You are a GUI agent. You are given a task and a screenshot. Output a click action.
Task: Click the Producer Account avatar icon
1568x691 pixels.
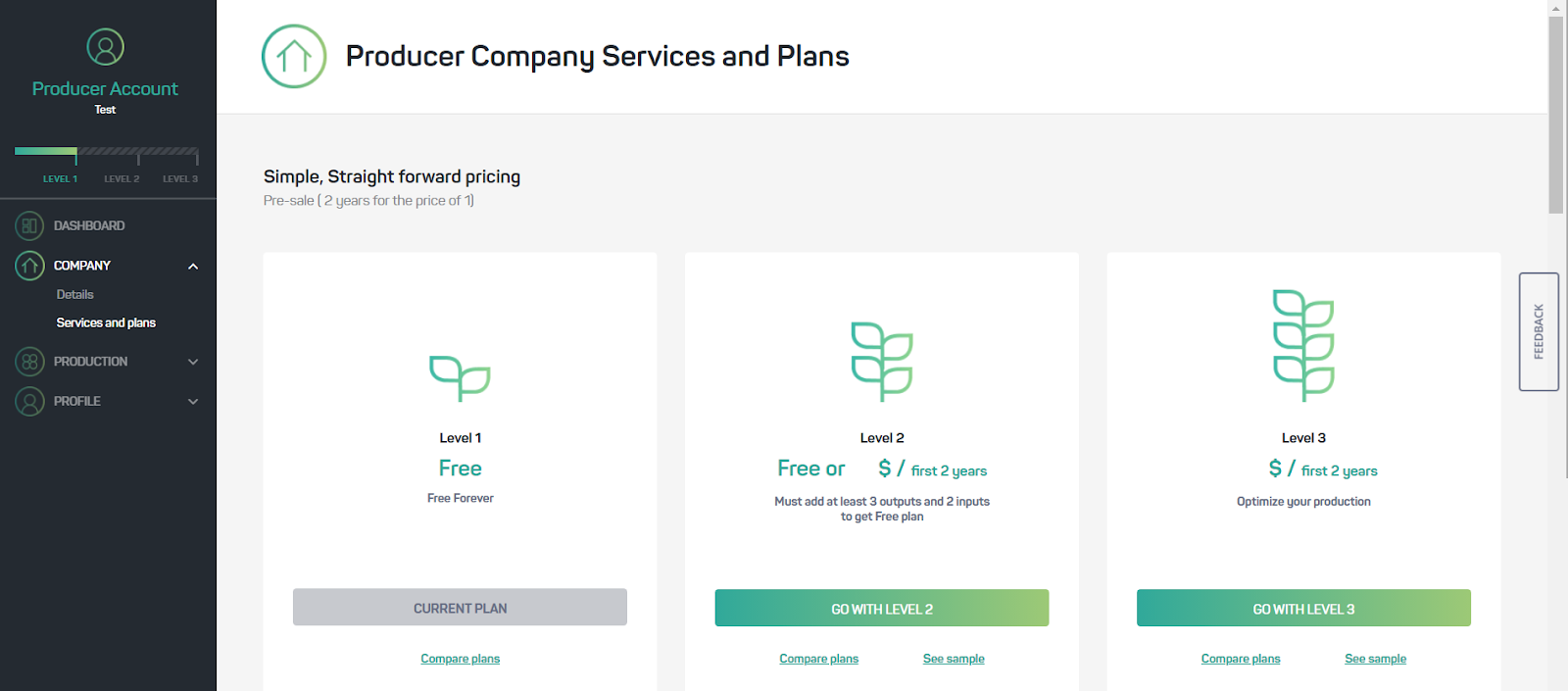(x=105, y=47)
